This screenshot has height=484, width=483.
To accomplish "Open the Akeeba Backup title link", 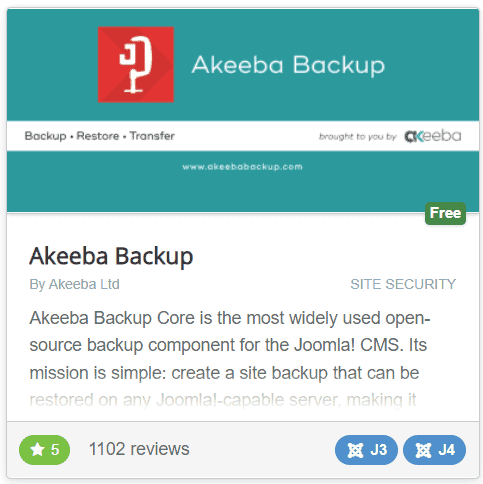I will (111, 256).
